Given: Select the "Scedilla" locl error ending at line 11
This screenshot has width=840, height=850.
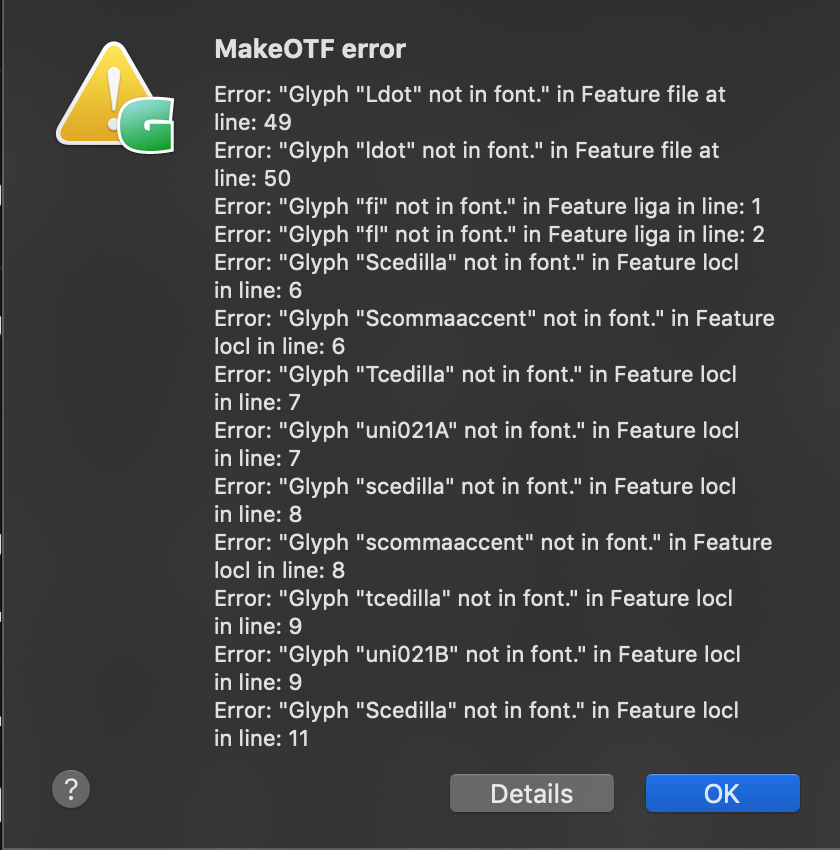Looking at the screenshot, I should pyautogui.click(x=476, y=724).
